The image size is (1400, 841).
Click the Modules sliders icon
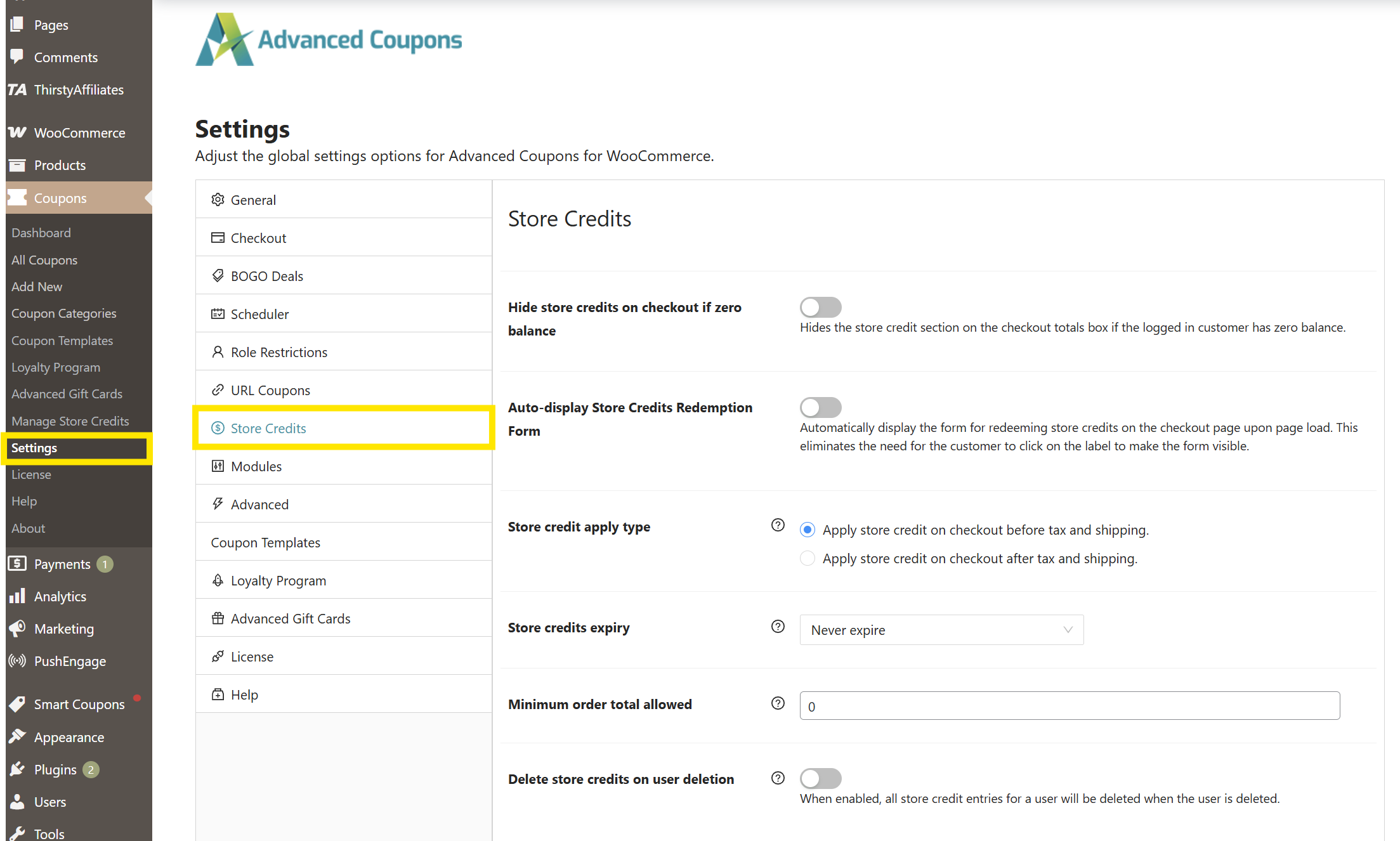[x=218, y=466]
